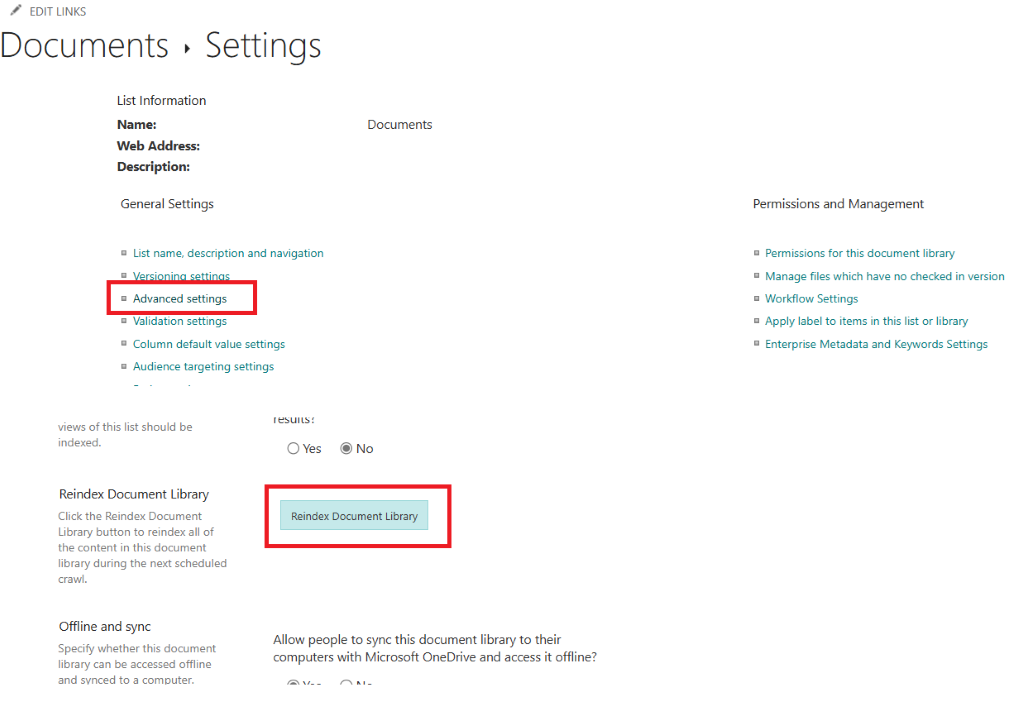The width and height of the screenshot is (1024, 712).
Task: Click the bullet icon beside Versioning settings
Action: (123, 276)
